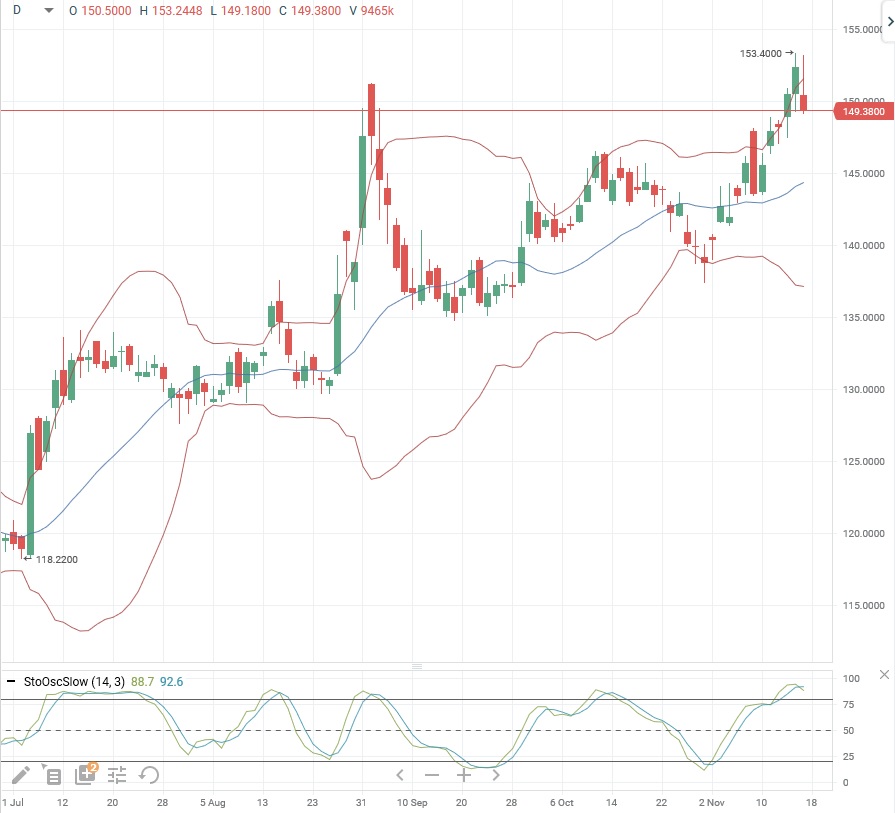Click the stochastic value 92.6

pyautogui.click(x=171, y=682)
